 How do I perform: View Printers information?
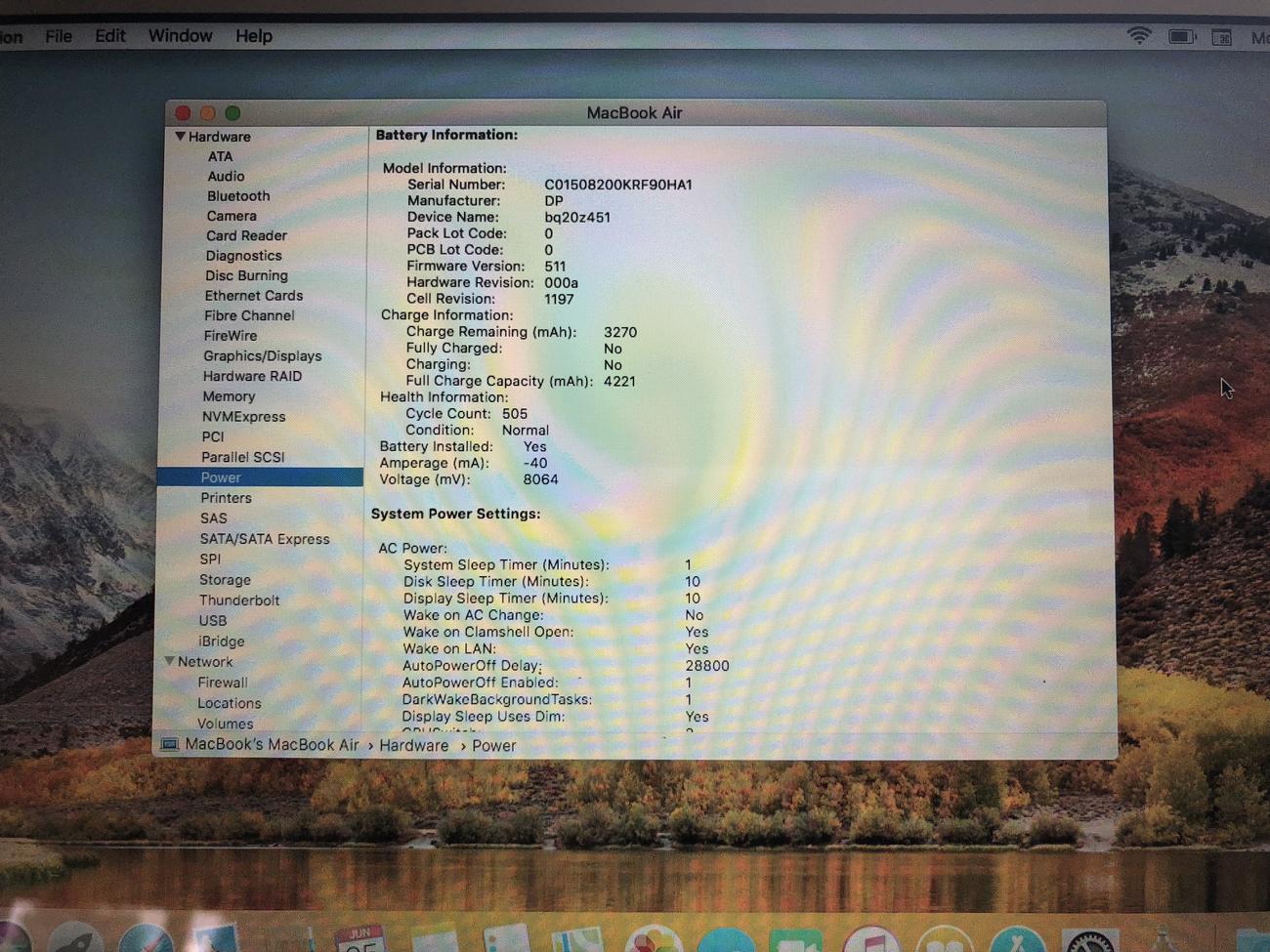(x=226, y=498)
